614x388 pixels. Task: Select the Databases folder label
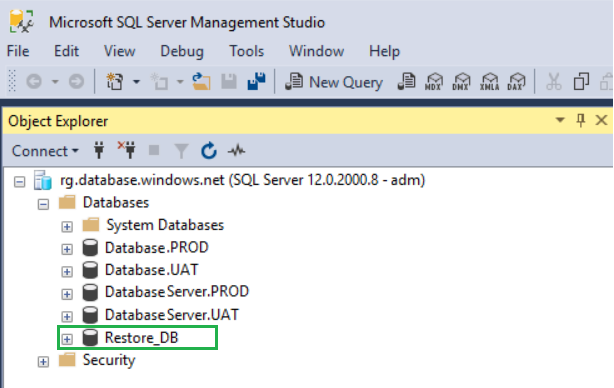tap(116, 202)
